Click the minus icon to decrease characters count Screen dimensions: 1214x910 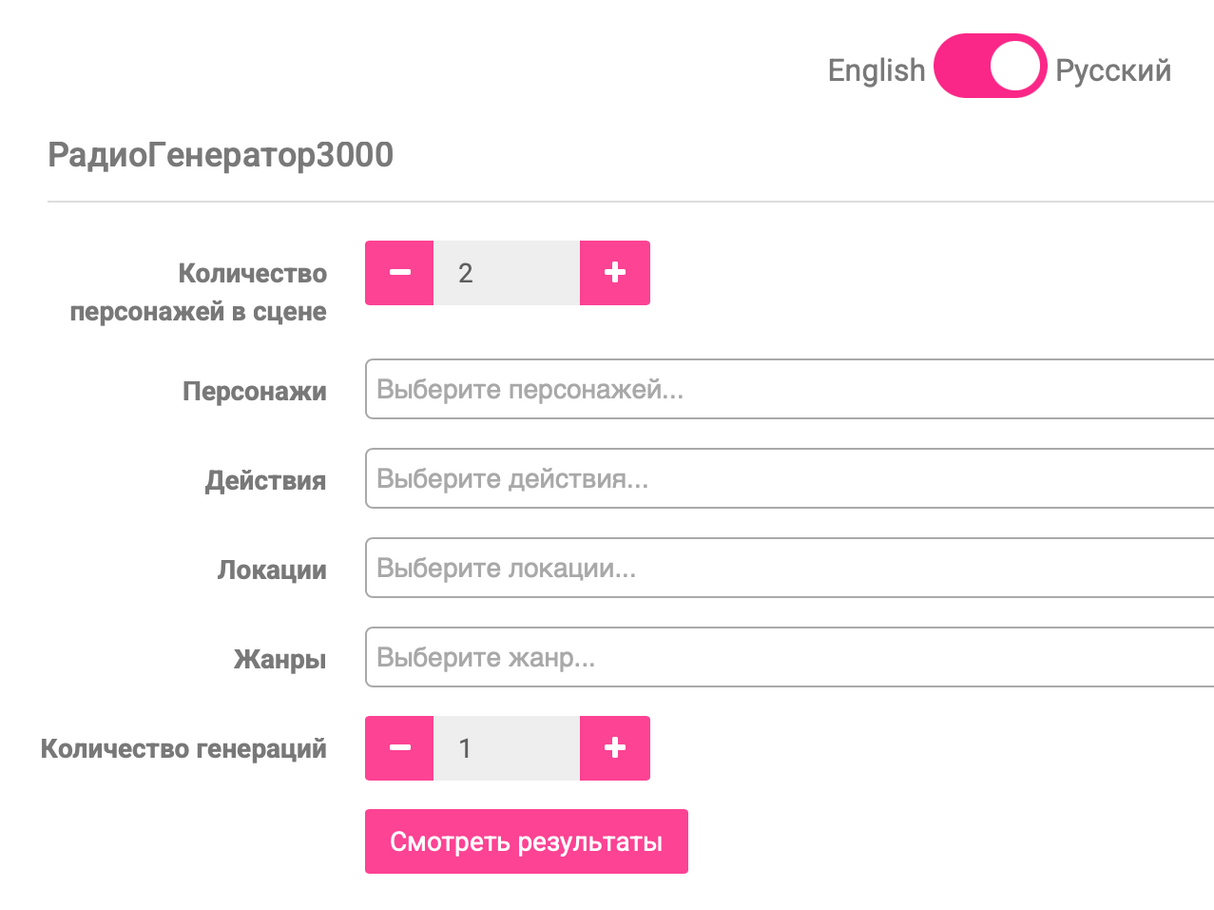coord(399,272)
